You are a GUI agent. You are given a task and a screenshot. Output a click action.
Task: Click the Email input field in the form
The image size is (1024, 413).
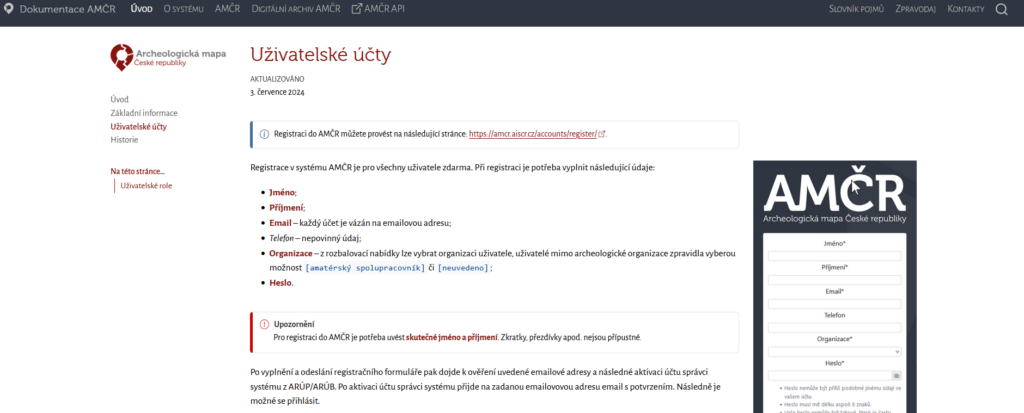coord(834,304)
